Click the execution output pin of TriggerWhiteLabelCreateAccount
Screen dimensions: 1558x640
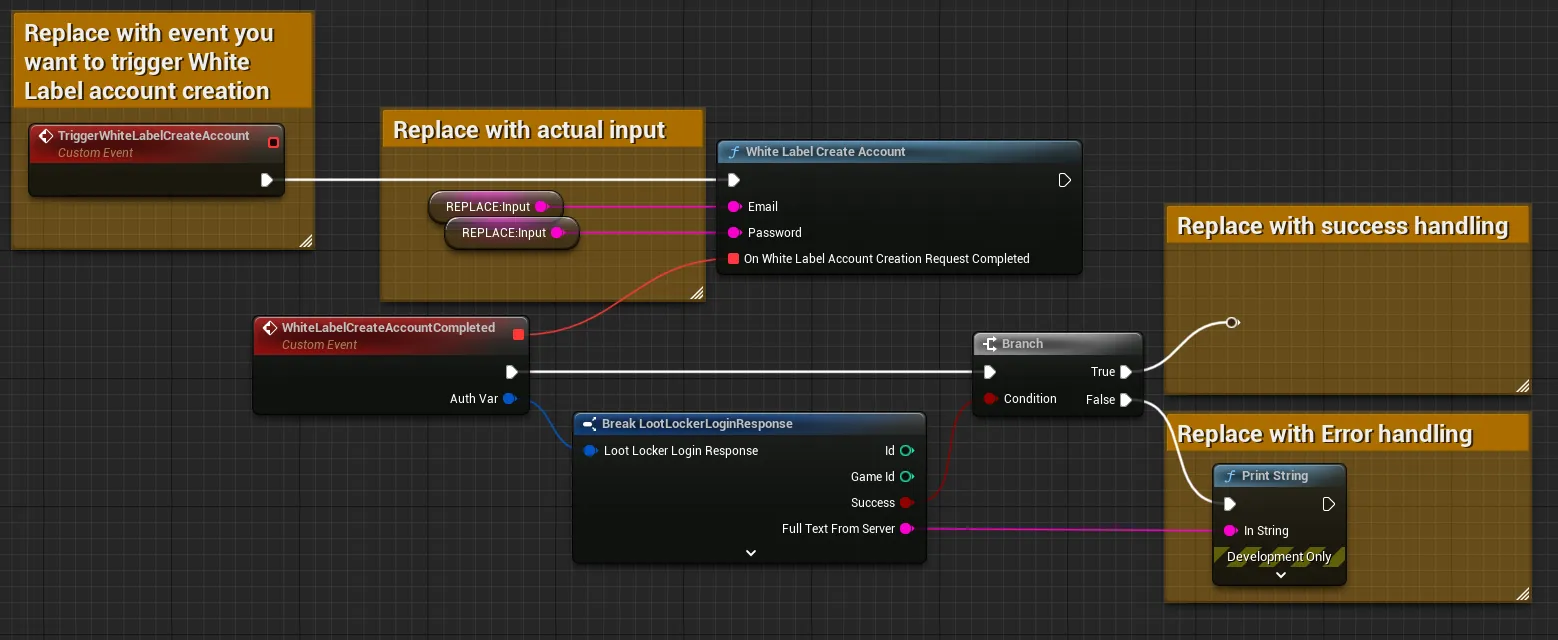pos(267,180)
